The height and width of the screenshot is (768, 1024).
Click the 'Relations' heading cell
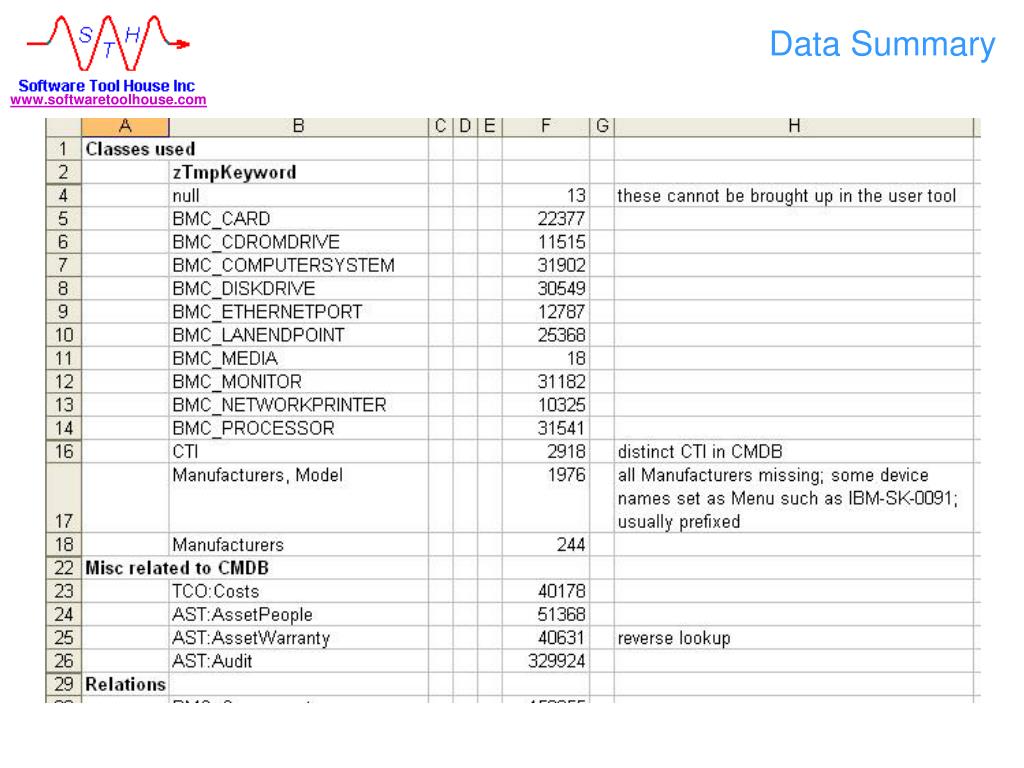click(x=125, y=684)
